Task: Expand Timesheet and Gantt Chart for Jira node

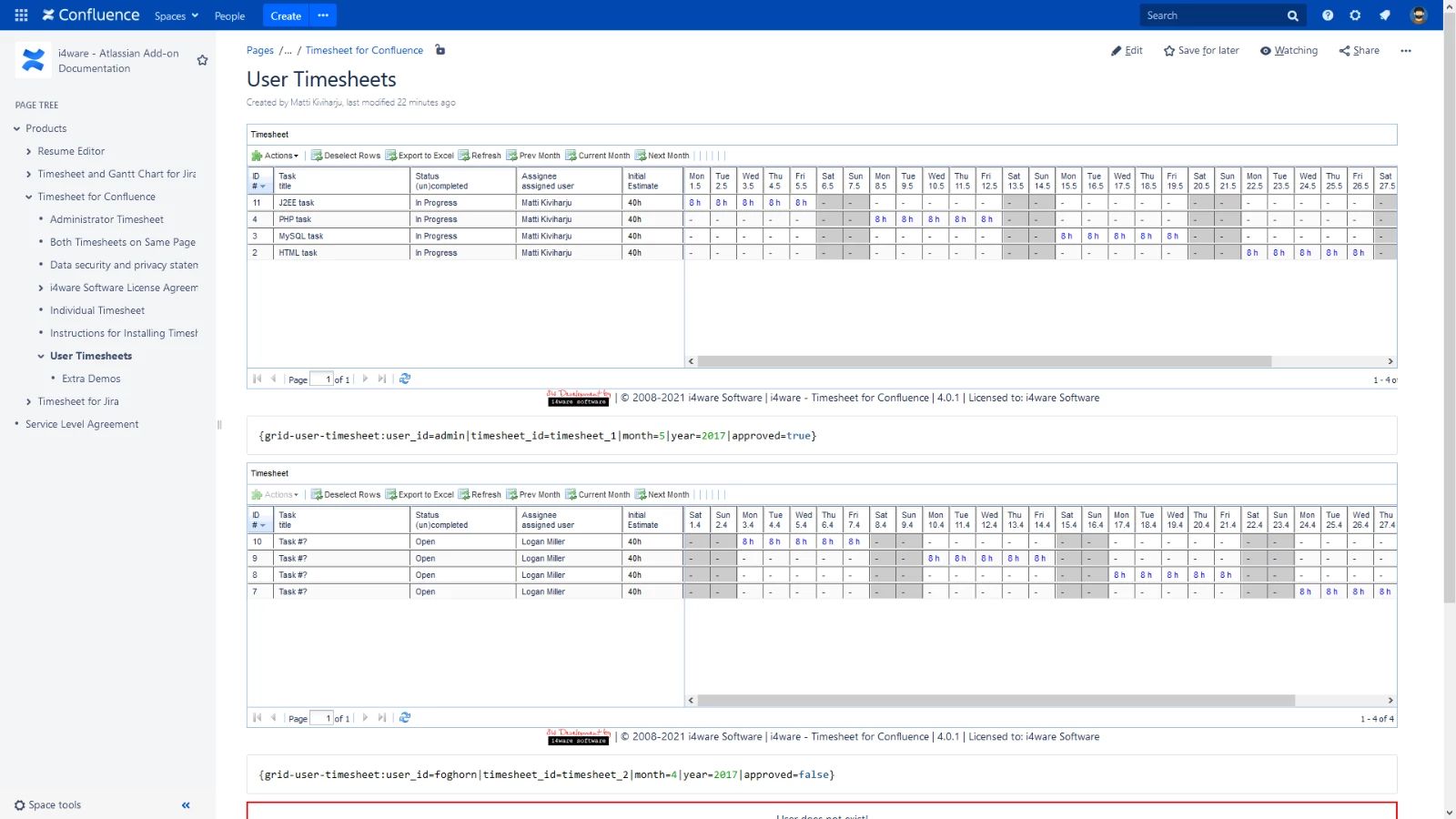Action: (x=29, y=174)
